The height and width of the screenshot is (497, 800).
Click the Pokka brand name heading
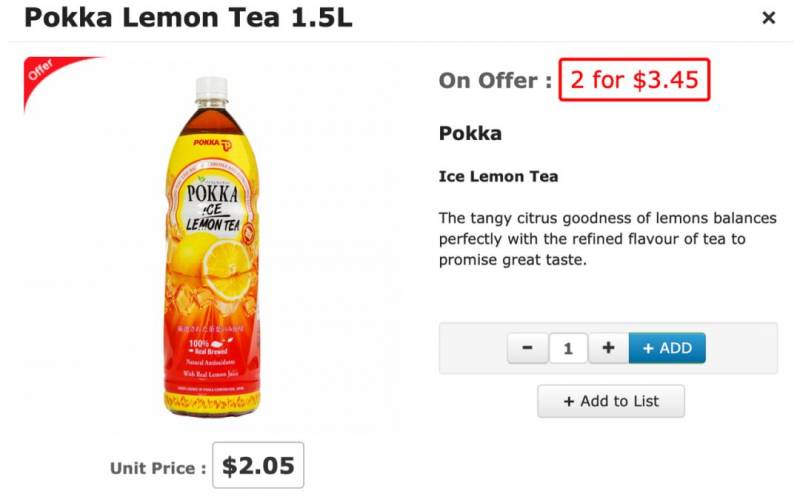(470, 133)
